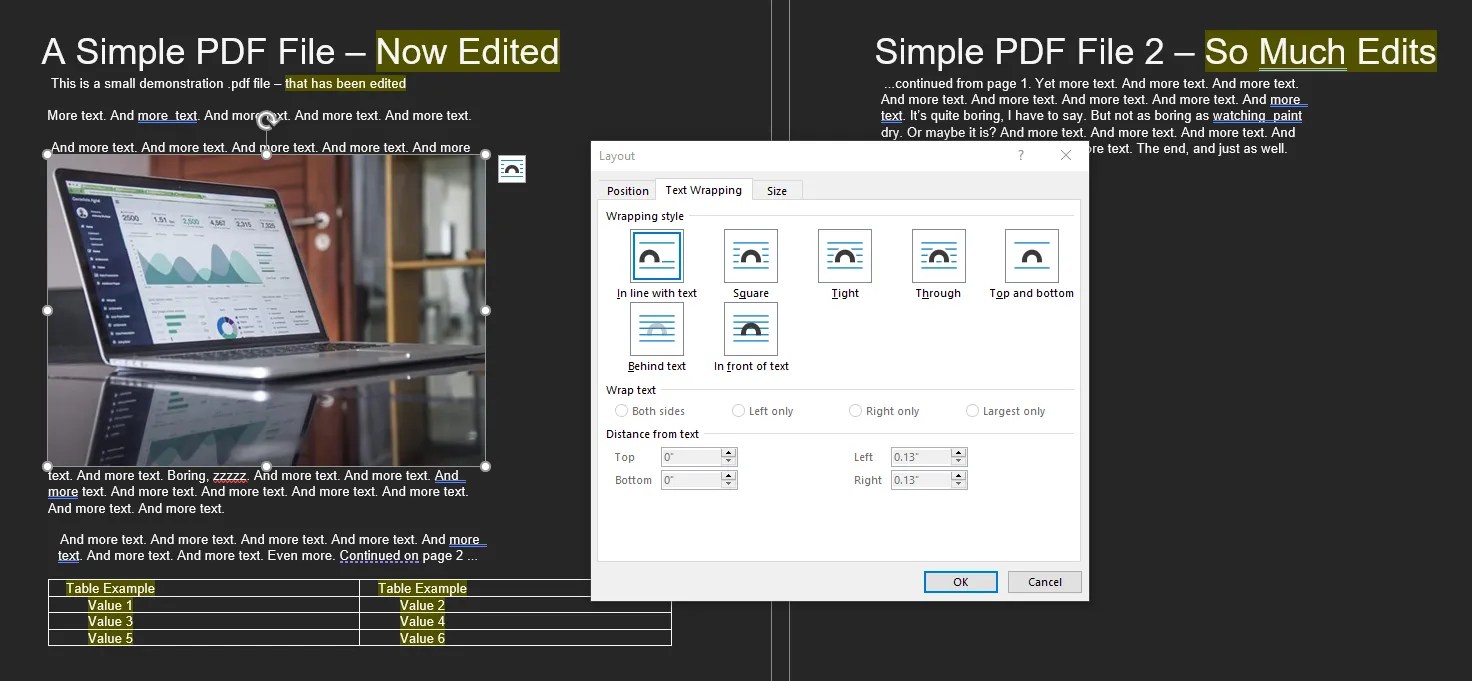Select the laptop image in the document
The width and height of the screenshot is (1472, 681).
point(265,310)
